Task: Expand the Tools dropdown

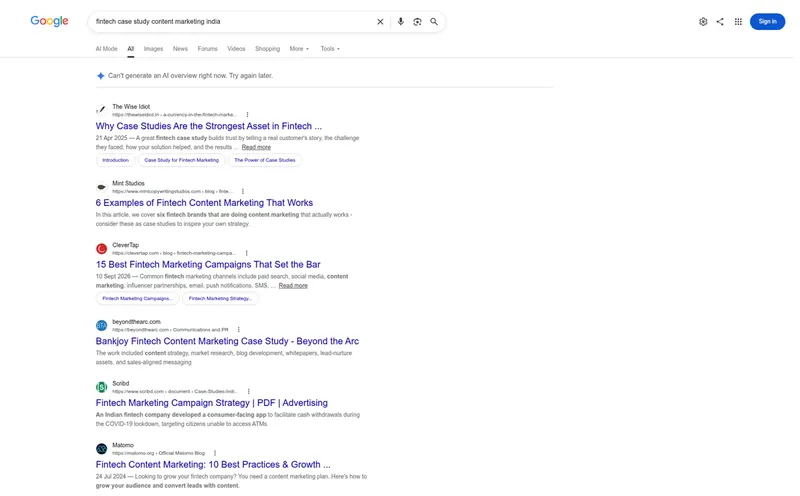Action: [x=330, y=49]
